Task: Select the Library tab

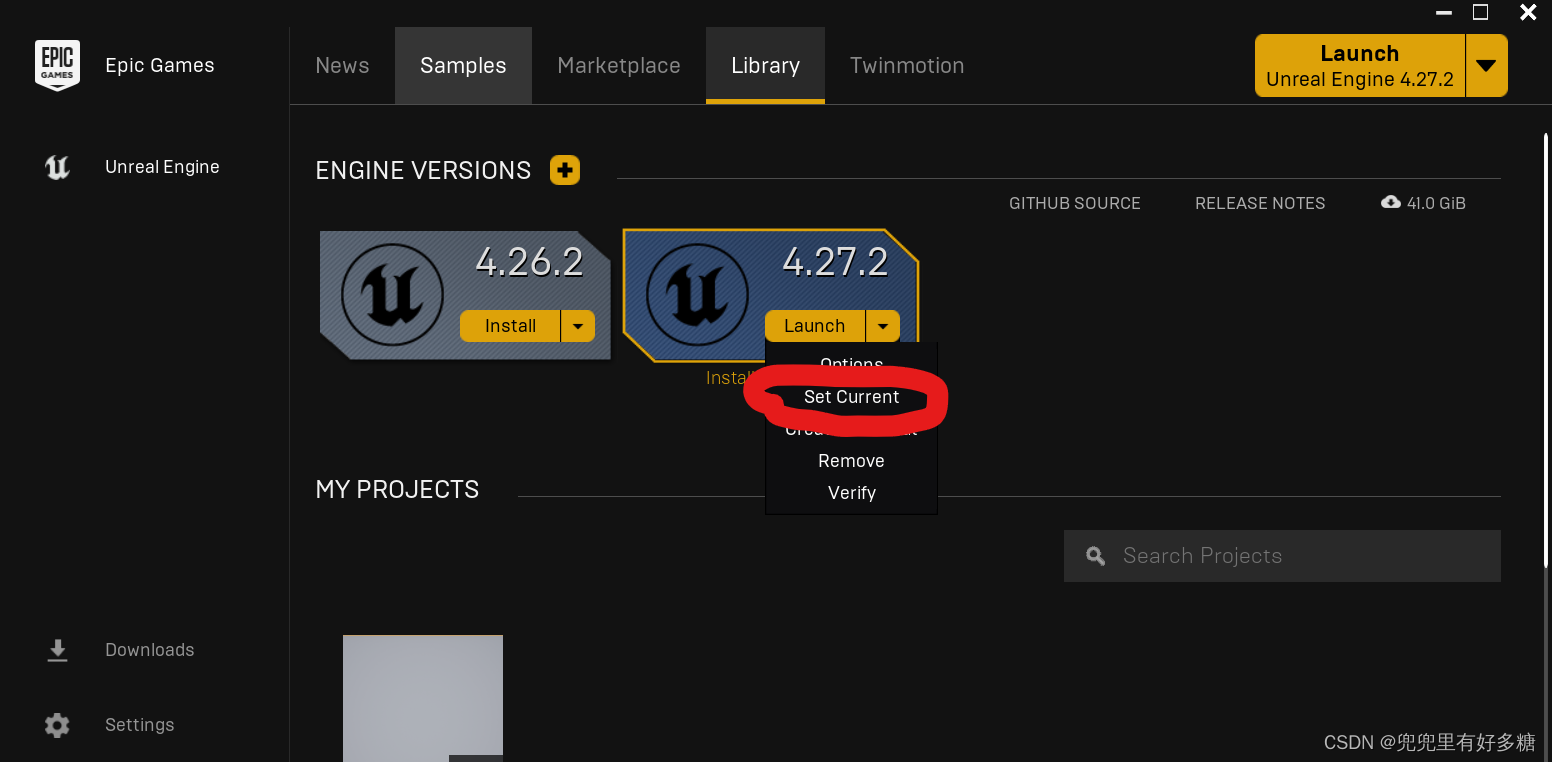Action: 765,66
